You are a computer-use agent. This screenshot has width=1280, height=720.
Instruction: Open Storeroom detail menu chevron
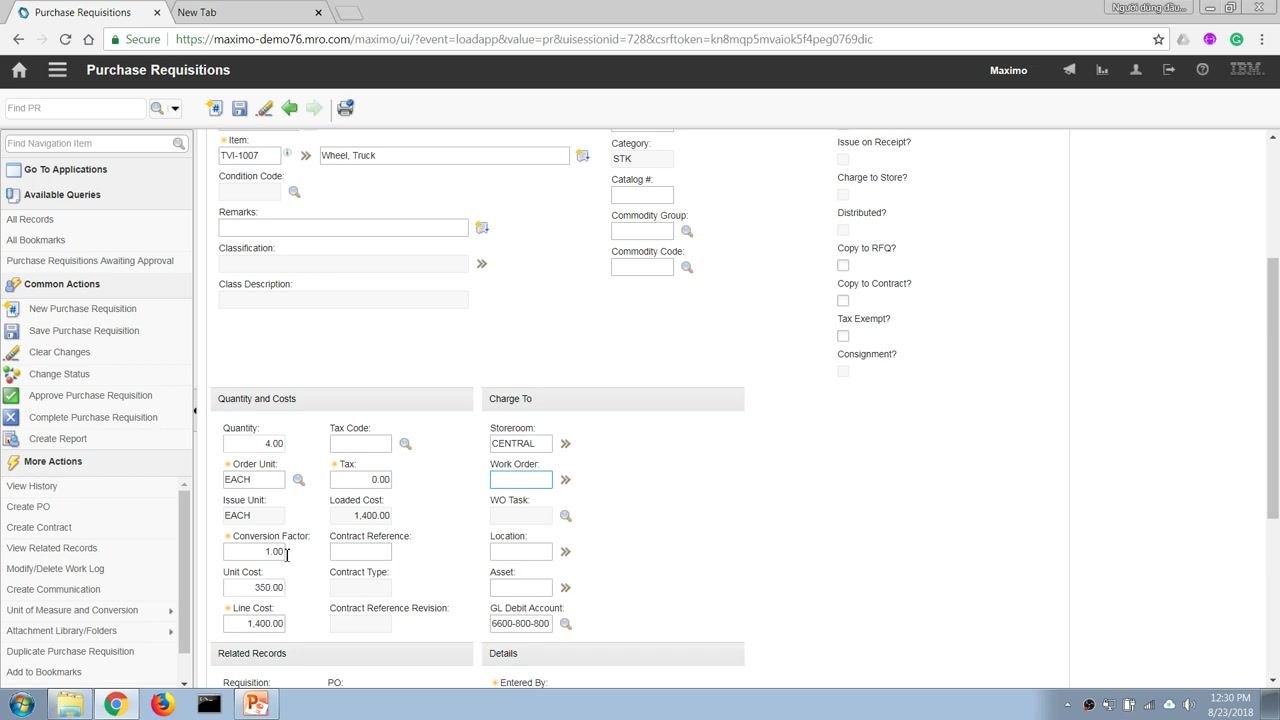click(x=565, y=444)
